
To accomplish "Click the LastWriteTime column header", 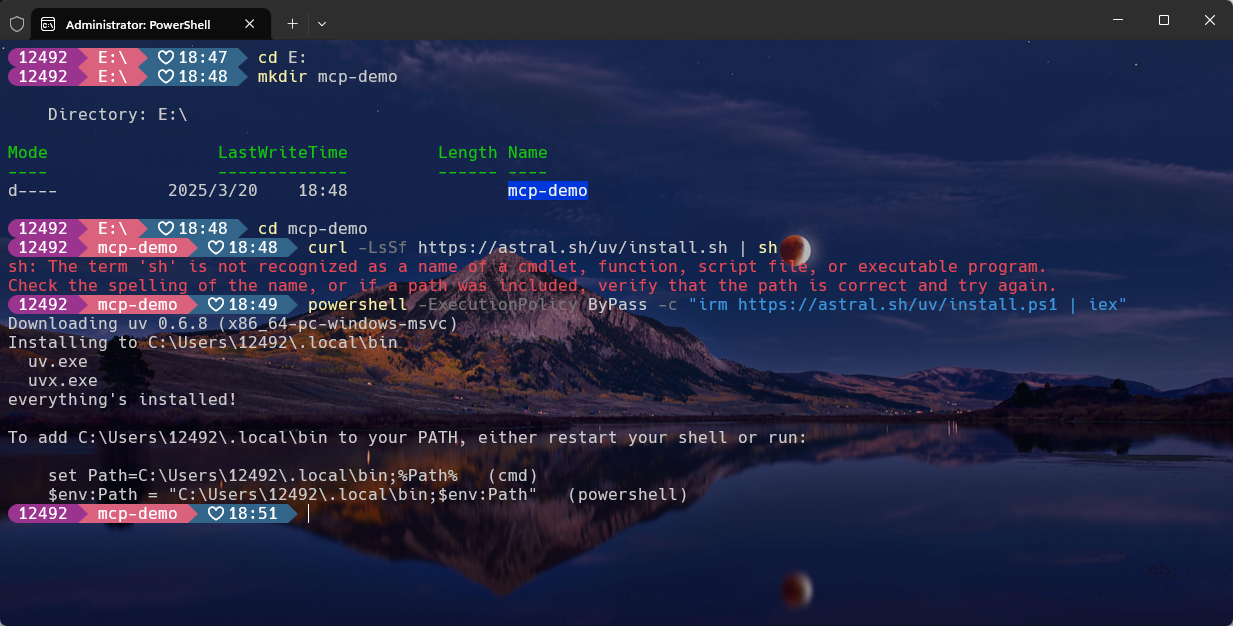I will 283,152.
